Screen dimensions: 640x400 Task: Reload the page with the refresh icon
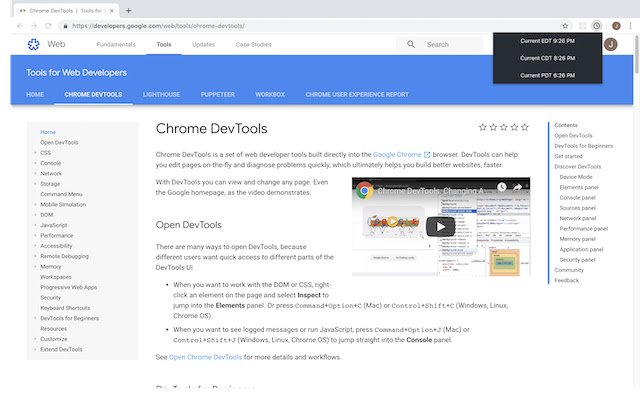coord(48,26)
